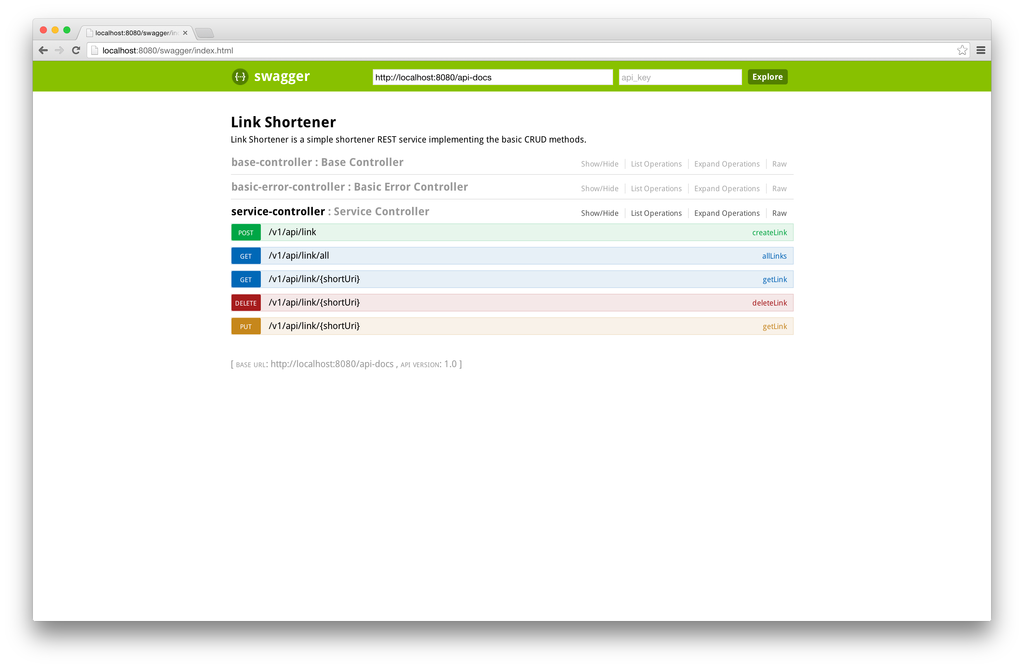Click the API version 1.0 text
Image resolution: width=1024 pixels, height=668 pixels.
click(x=428, y=364)
